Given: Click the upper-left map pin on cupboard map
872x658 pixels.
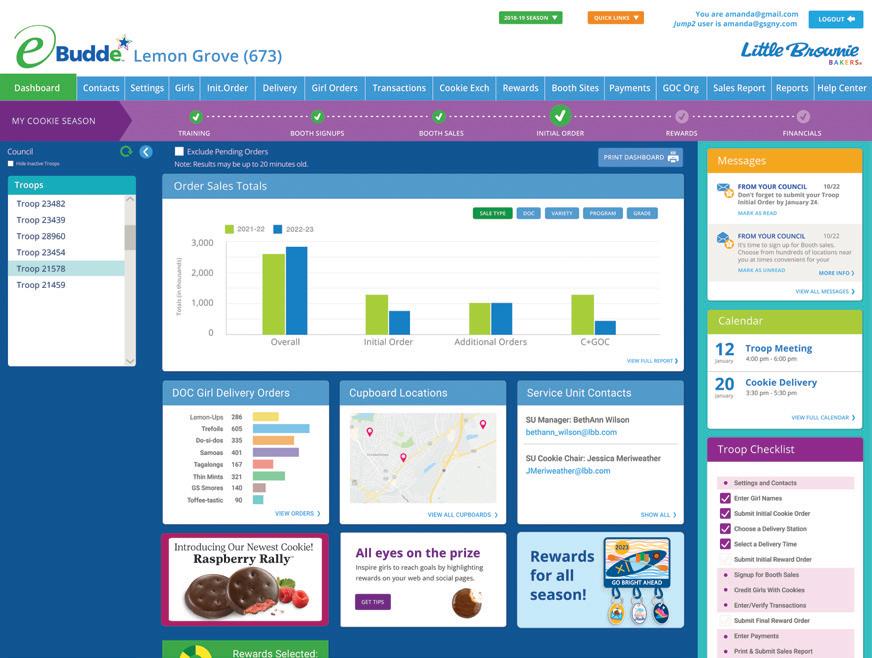Looking at the screenshot, I should pos(369,432).
